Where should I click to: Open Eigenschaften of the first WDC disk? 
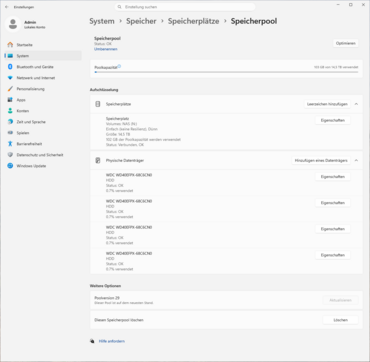click(333, 177)
